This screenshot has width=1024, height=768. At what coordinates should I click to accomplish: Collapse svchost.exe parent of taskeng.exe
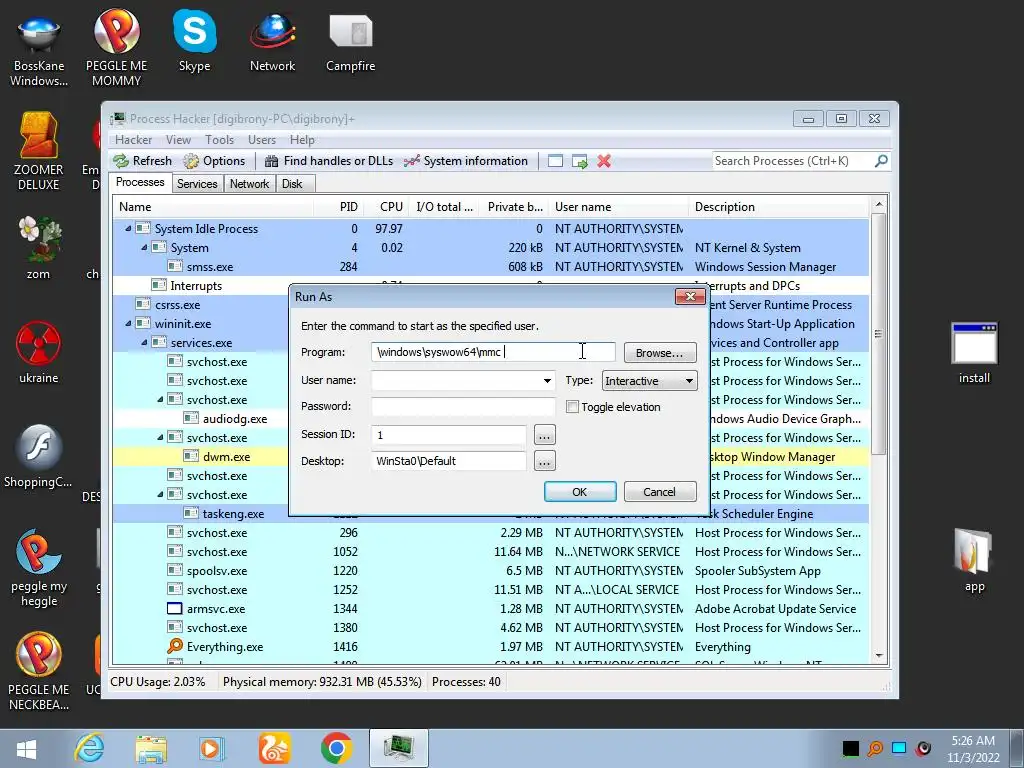click(x=160, y=494)
